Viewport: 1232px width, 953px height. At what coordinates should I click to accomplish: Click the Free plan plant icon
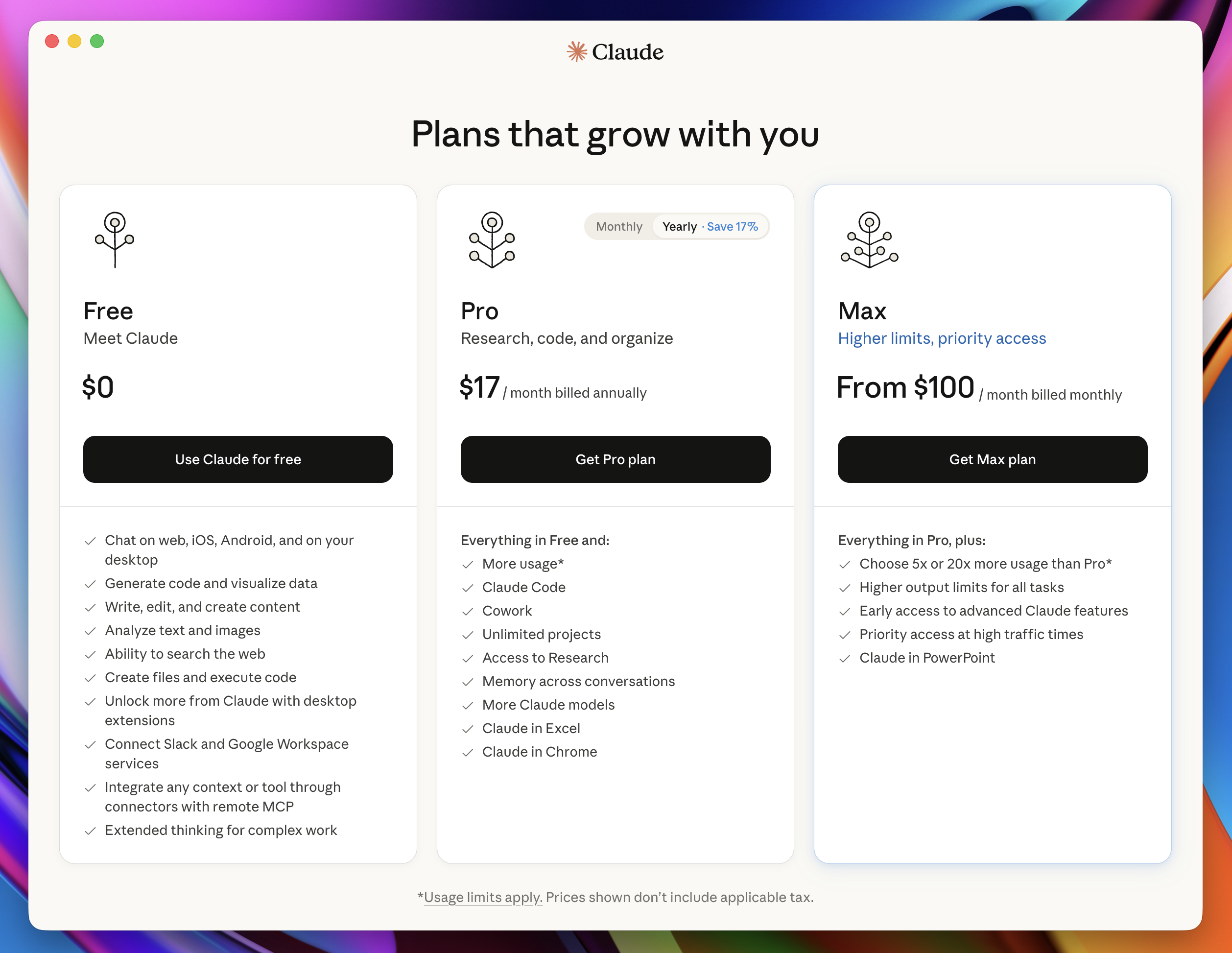(x=115, y=239)
